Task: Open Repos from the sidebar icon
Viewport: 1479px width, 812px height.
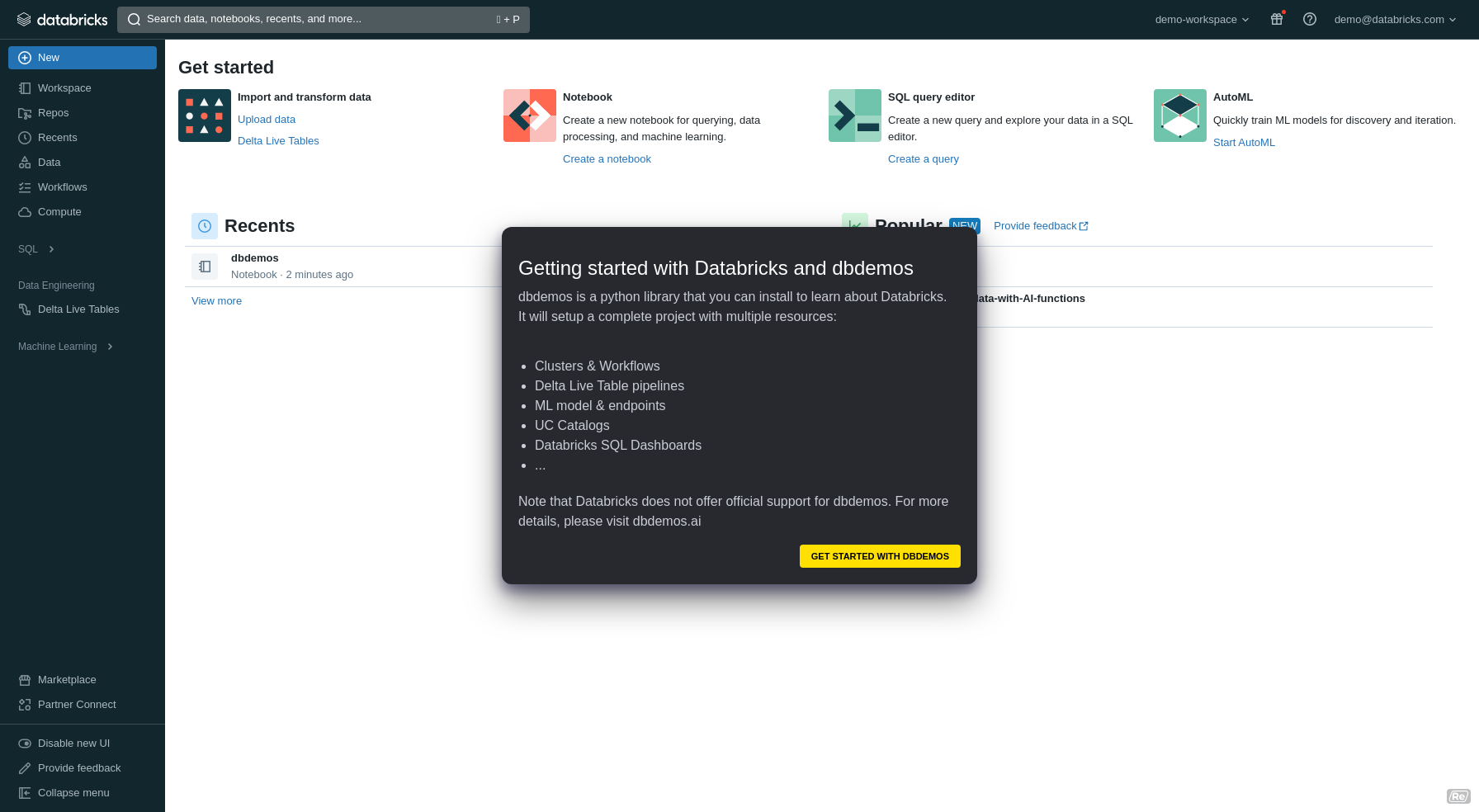Action: pyautogui.click(x=25, y=113)
